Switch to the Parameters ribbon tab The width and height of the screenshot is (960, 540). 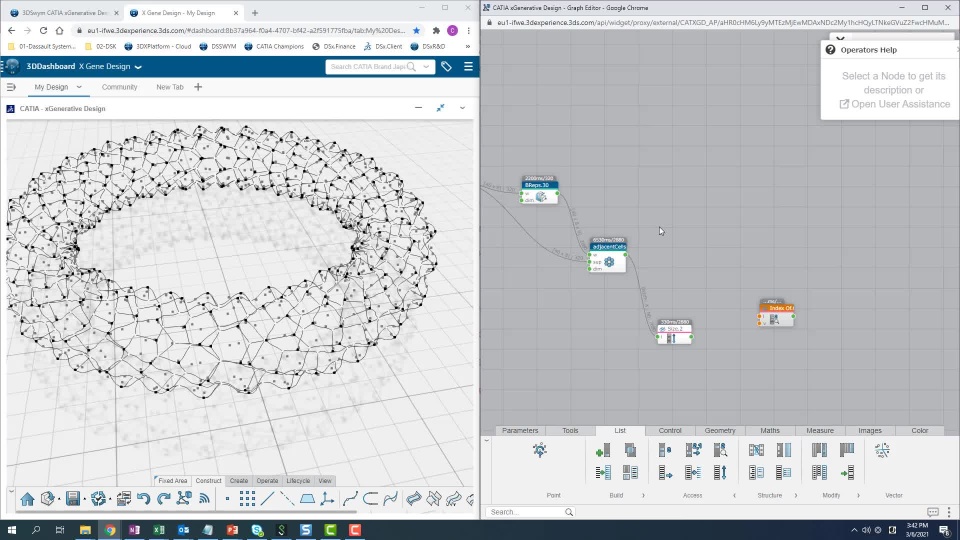pyautogui.click(x=520, y=430)
